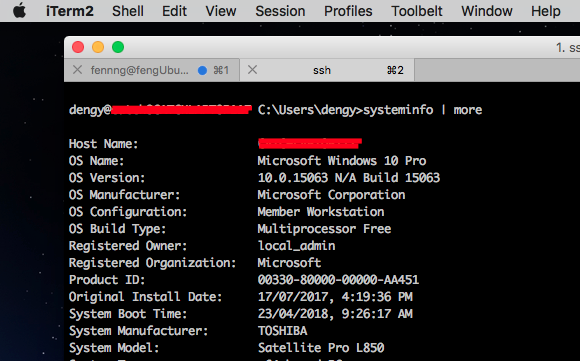This screenshot has height=361, width=580.
Task: Open the Edit menu
Action: coord(174,11)
